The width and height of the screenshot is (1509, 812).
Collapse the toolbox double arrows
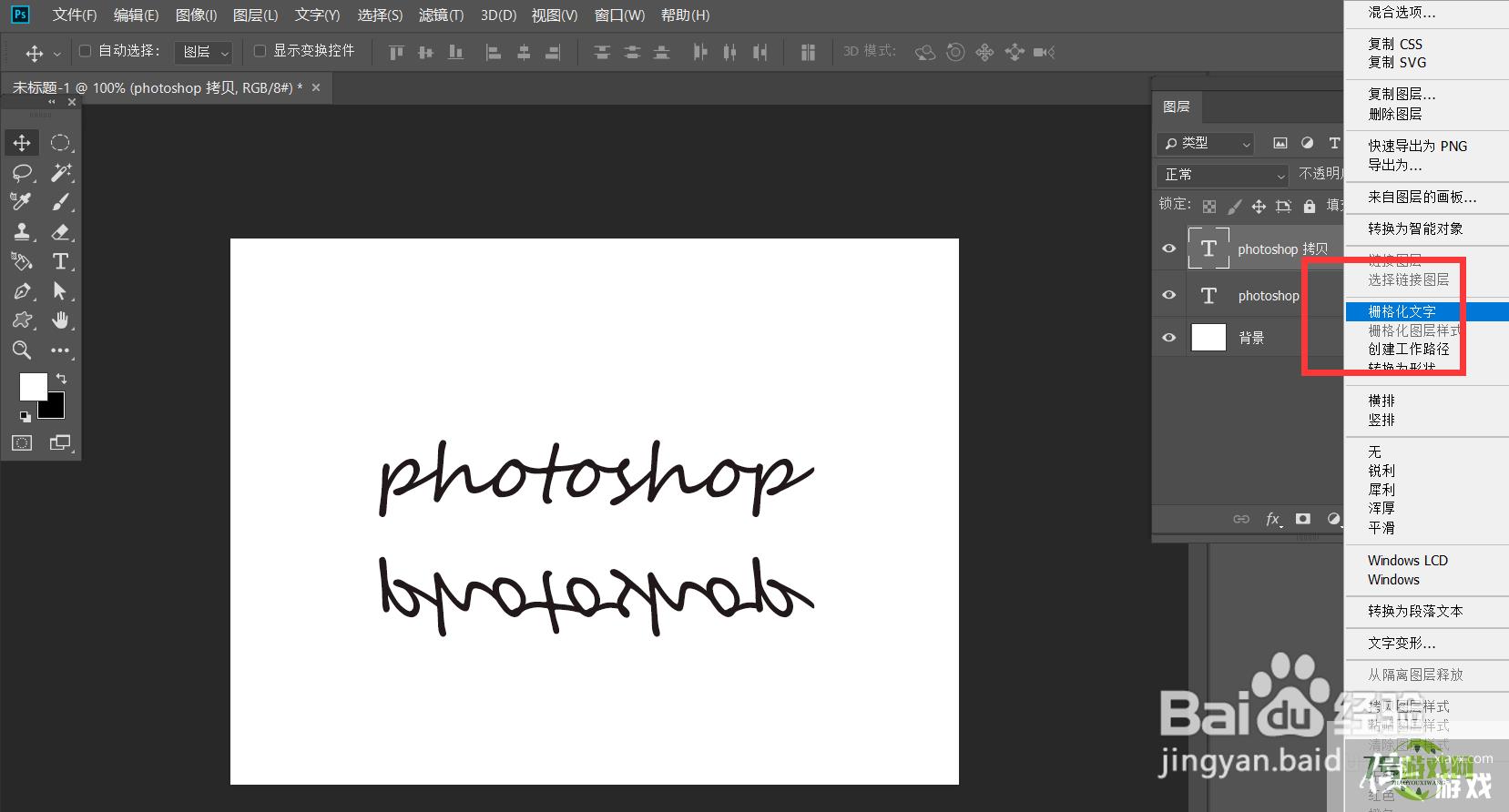coord(52,102)
